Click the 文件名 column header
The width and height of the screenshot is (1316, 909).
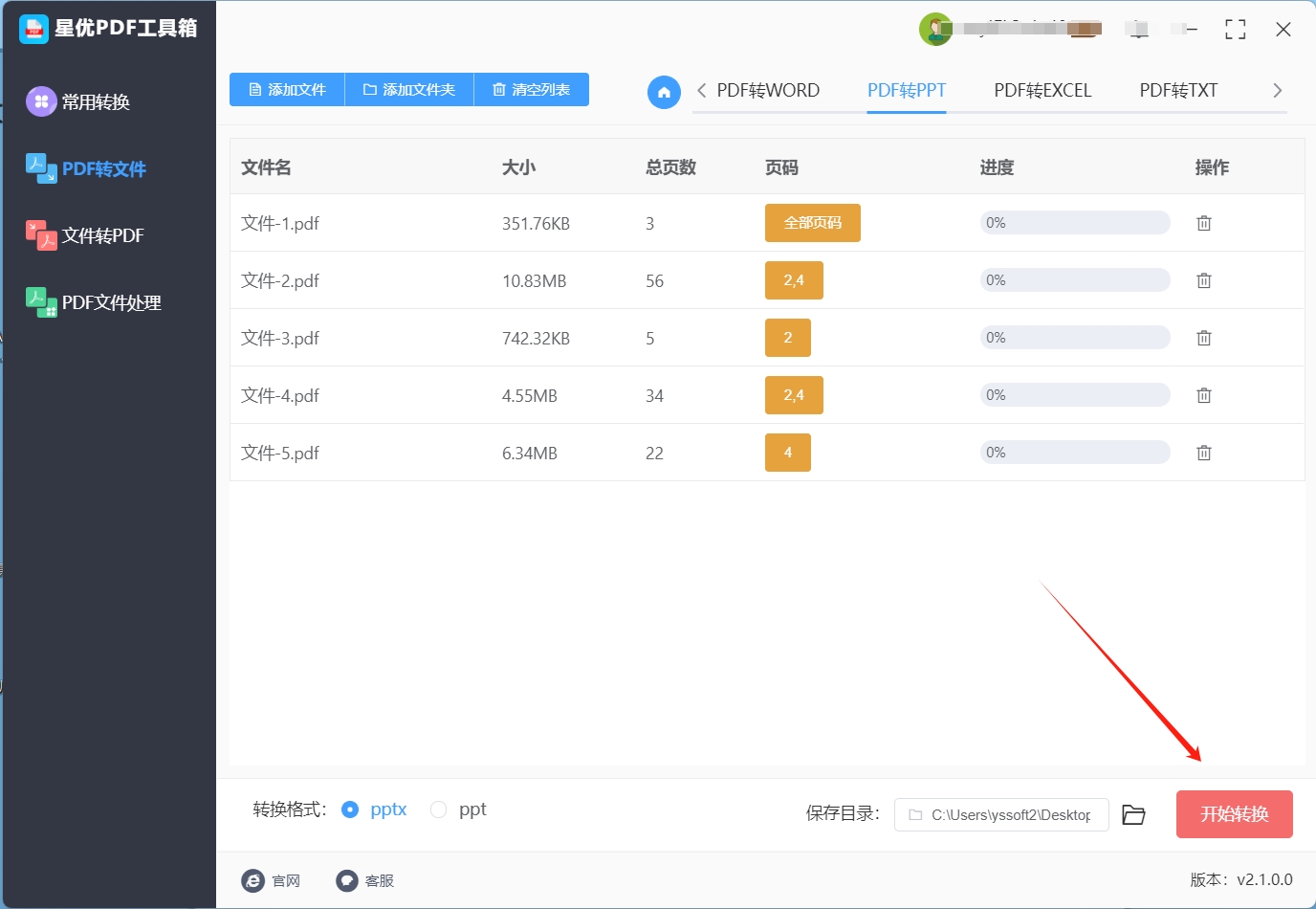[266, 167]
